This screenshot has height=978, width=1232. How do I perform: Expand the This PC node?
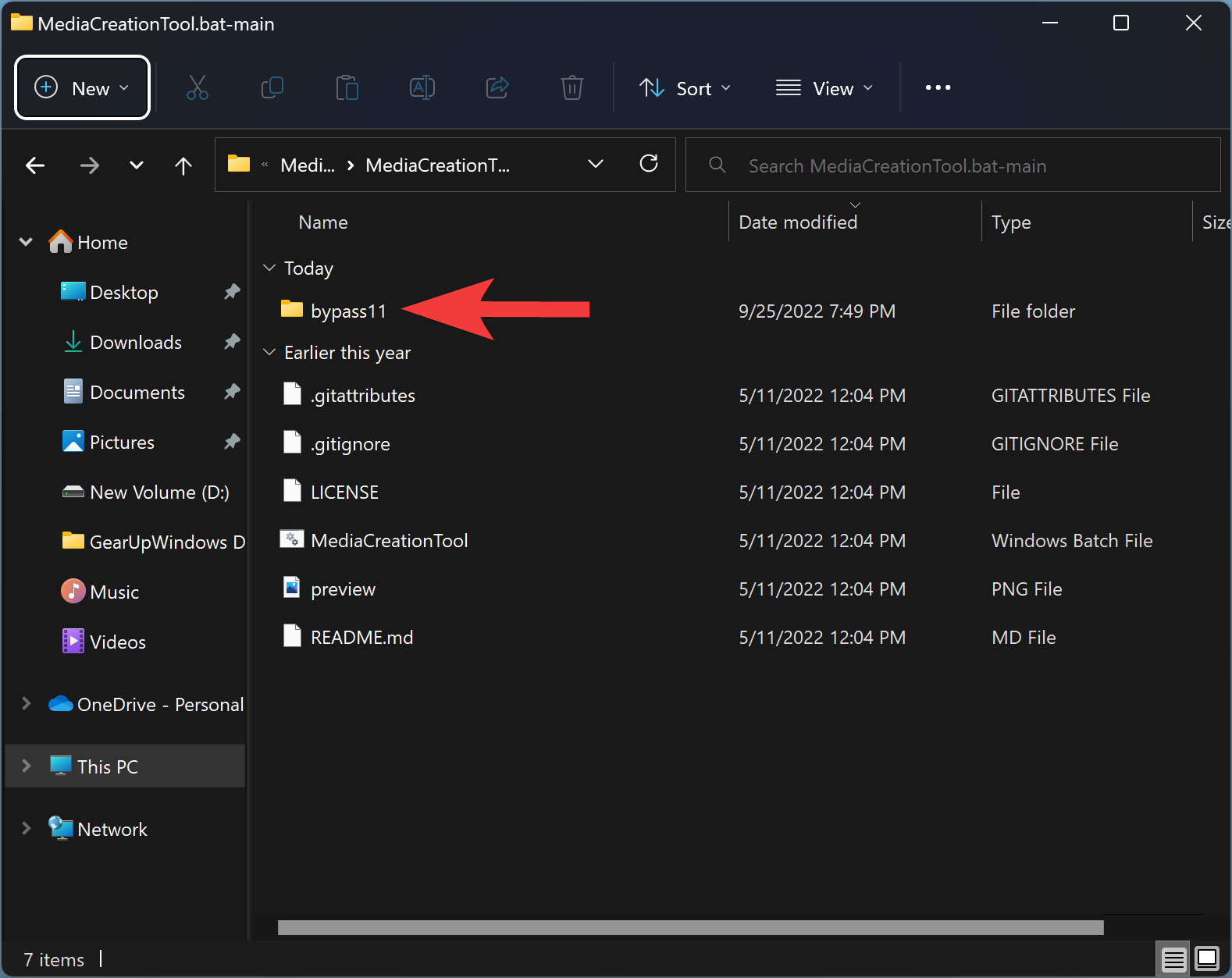pos(26,766)
